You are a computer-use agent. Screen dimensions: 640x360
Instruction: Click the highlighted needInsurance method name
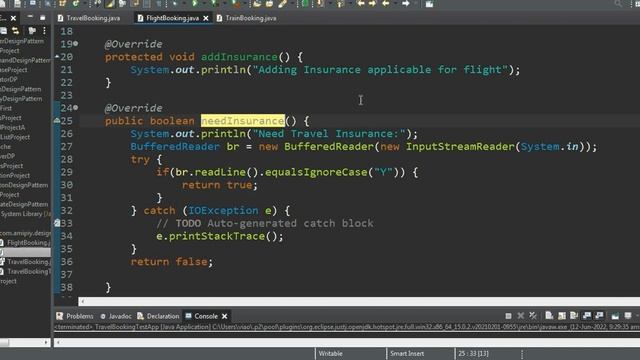(242, 121)
